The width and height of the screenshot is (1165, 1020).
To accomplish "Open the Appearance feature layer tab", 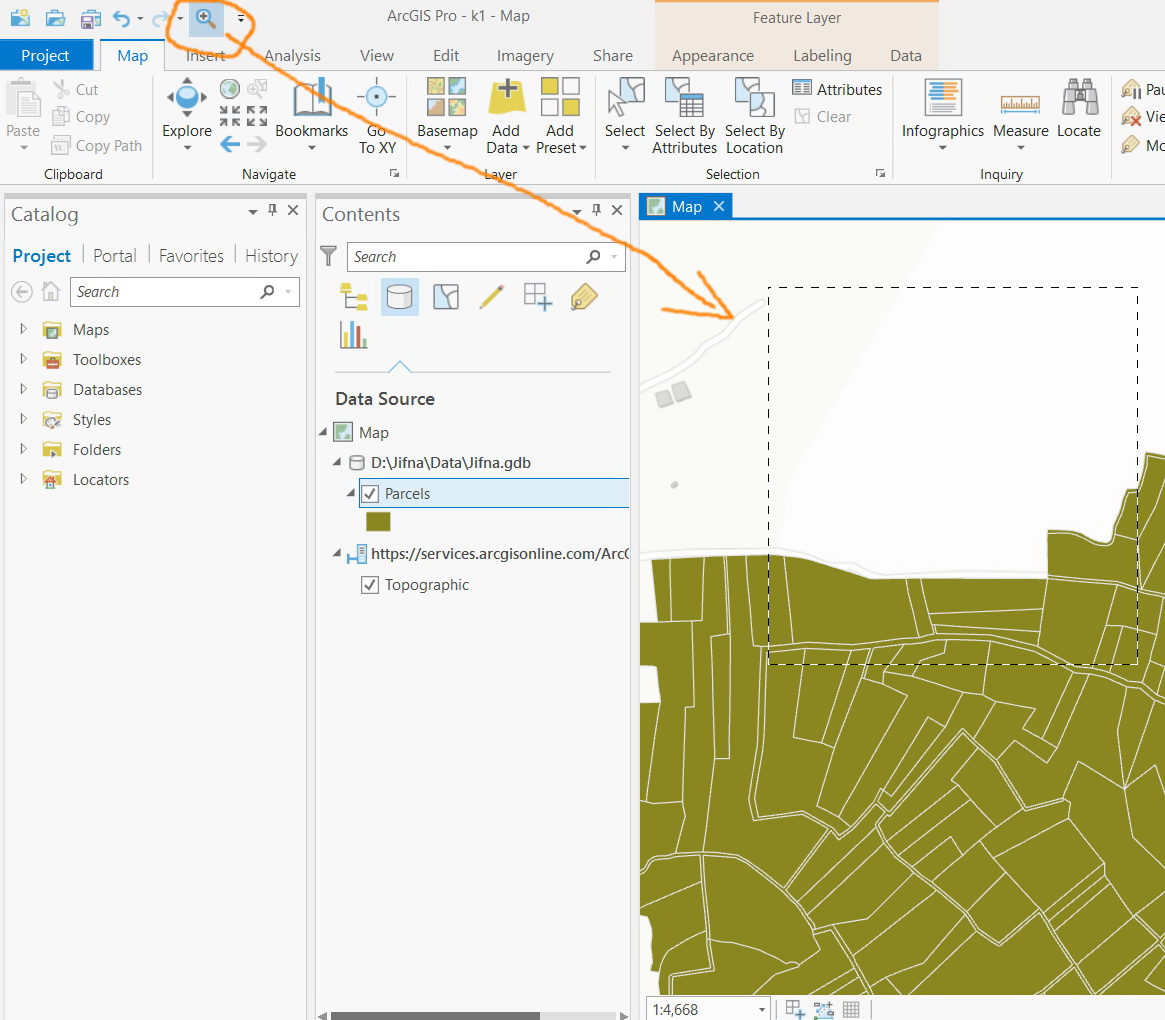I will 713,56.
